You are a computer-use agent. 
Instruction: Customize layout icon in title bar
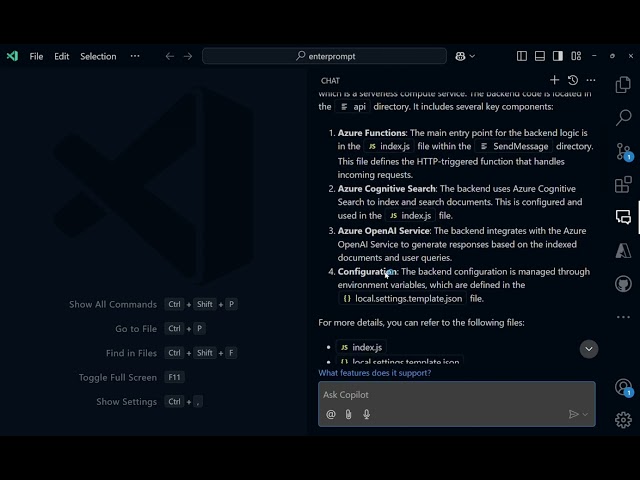point(576,56)
